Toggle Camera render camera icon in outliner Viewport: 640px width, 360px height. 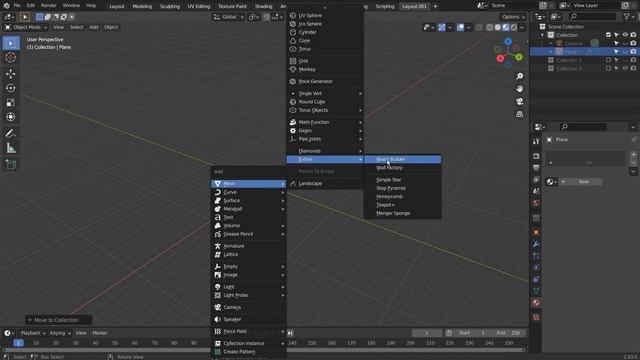click(633, 43)
